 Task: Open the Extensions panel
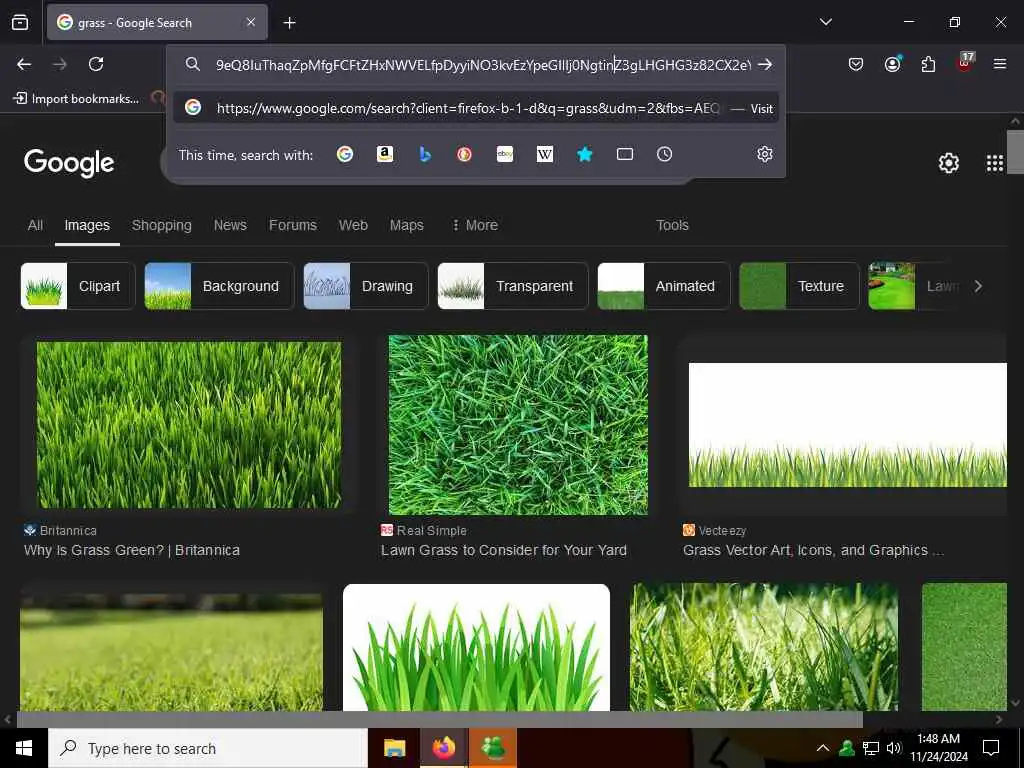click(x=928, y=64)
